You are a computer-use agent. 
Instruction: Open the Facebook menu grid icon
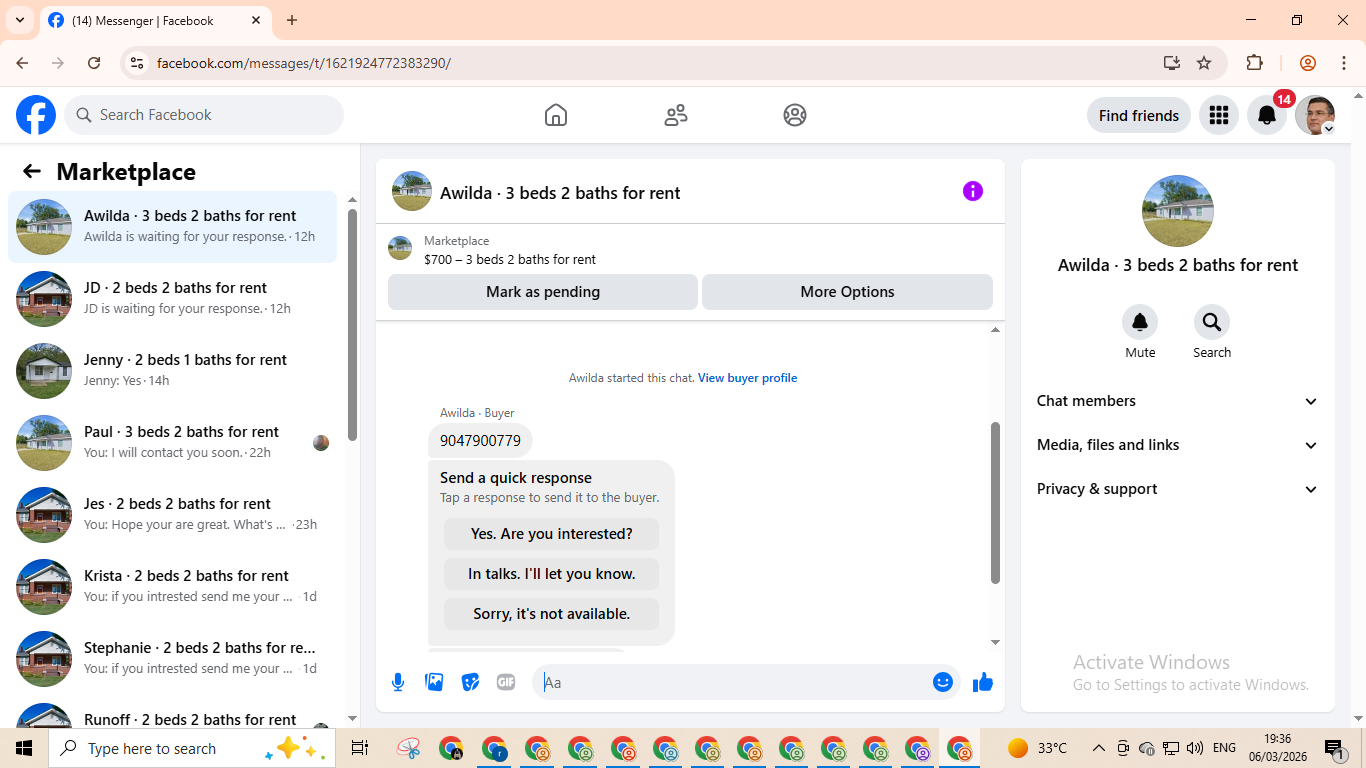click(x=1218, y=115)
